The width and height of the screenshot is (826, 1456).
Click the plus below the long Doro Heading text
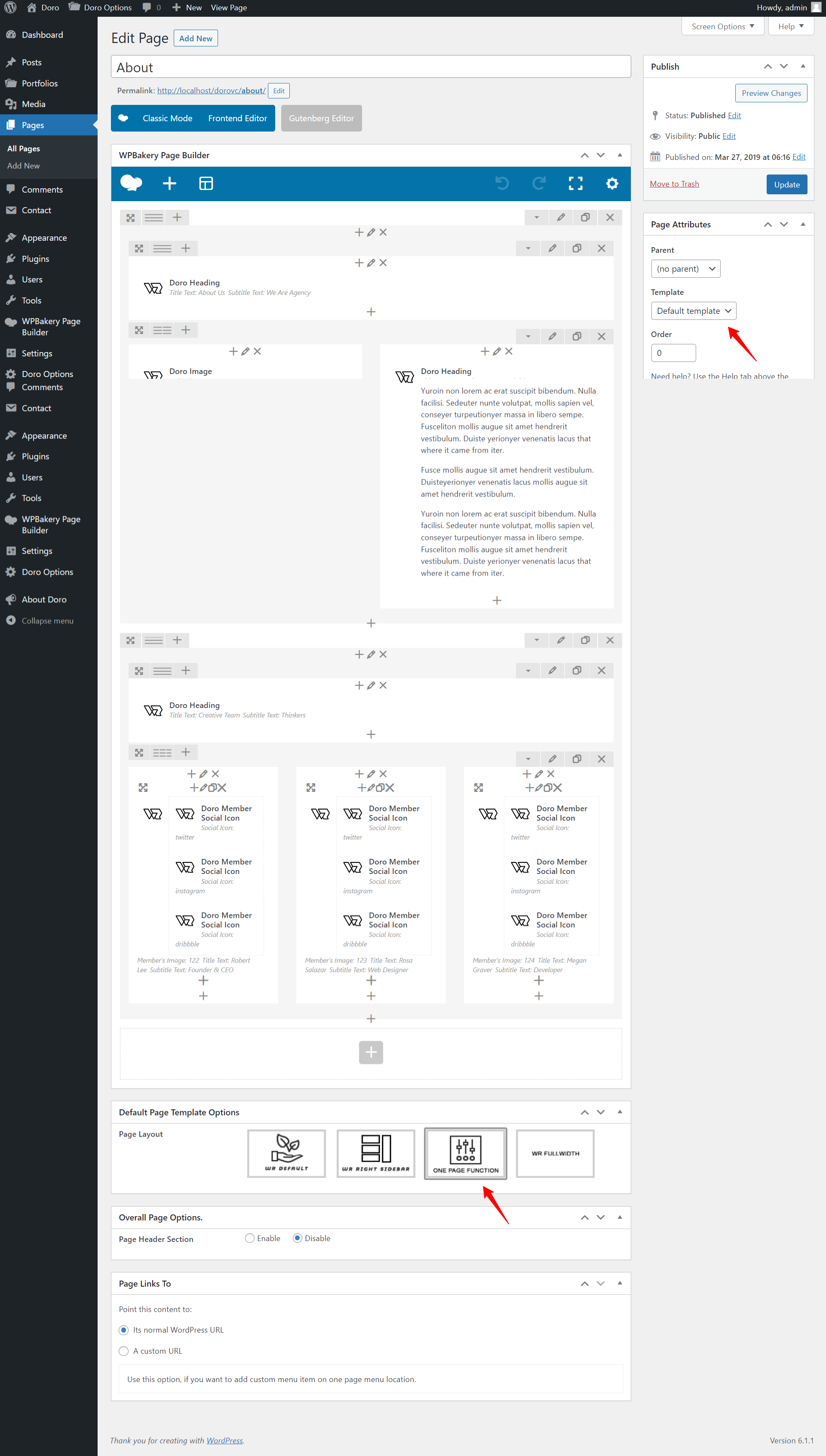click(x=496, y=601)
